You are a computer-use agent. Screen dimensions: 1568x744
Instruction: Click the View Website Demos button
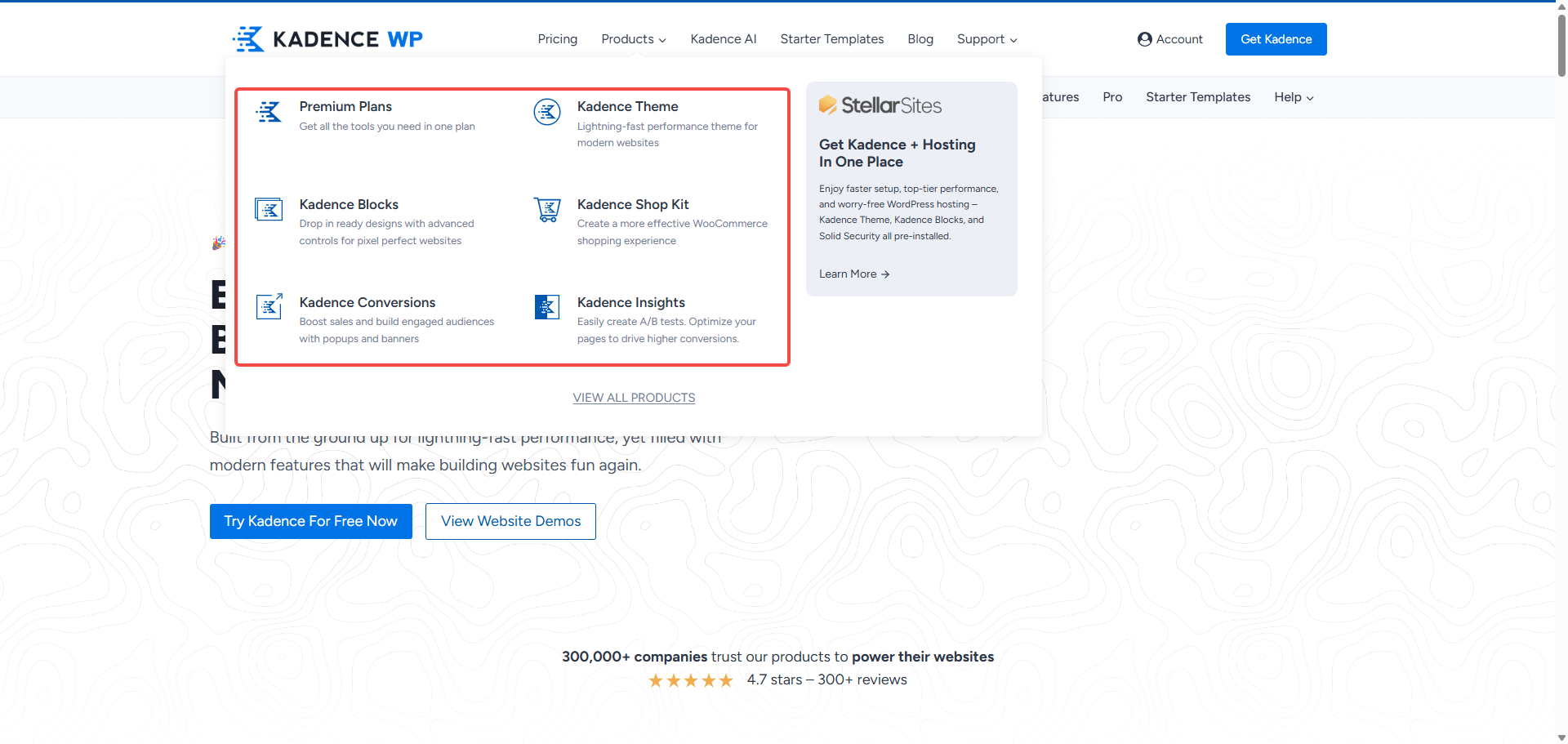[510, 521]
